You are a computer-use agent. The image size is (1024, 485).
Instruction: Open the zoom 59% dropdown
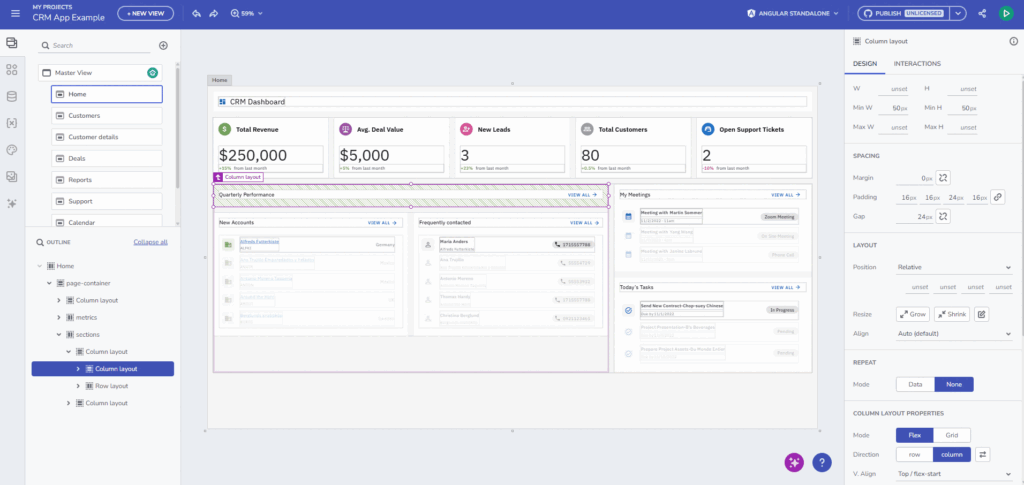(x=247, y=13)
